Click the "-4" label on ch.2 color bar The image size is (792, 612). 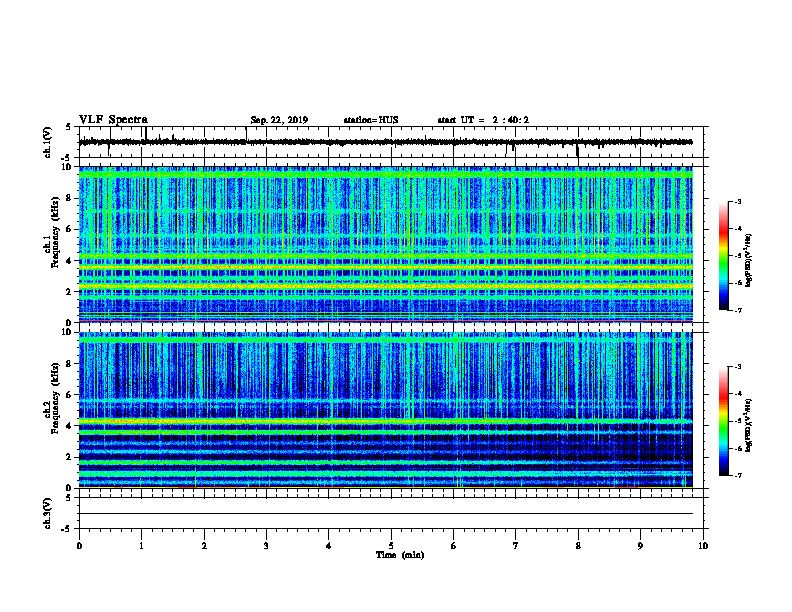737,394
